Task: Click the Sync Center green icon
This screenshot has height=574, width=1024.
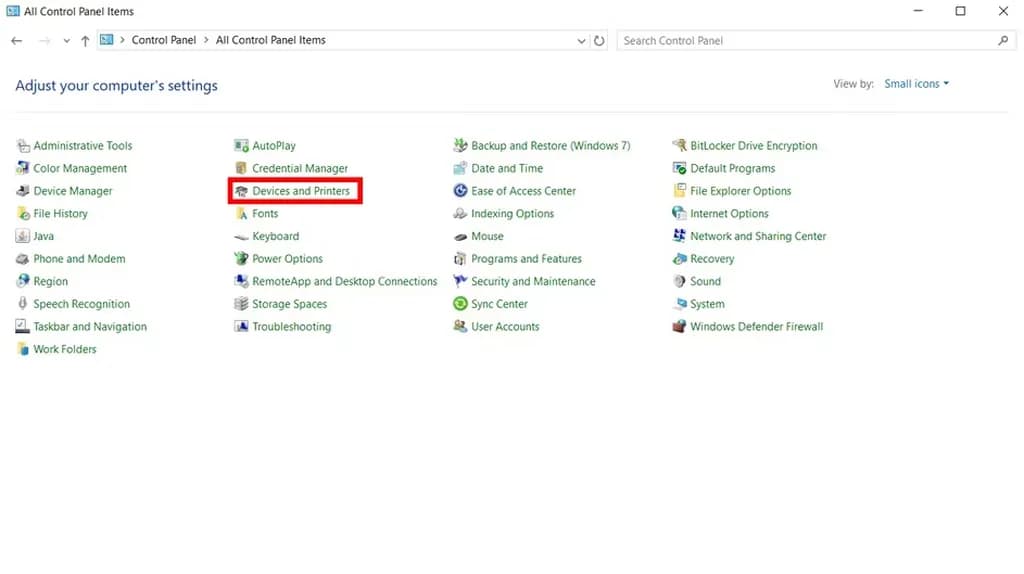Action: pos(461,304)
